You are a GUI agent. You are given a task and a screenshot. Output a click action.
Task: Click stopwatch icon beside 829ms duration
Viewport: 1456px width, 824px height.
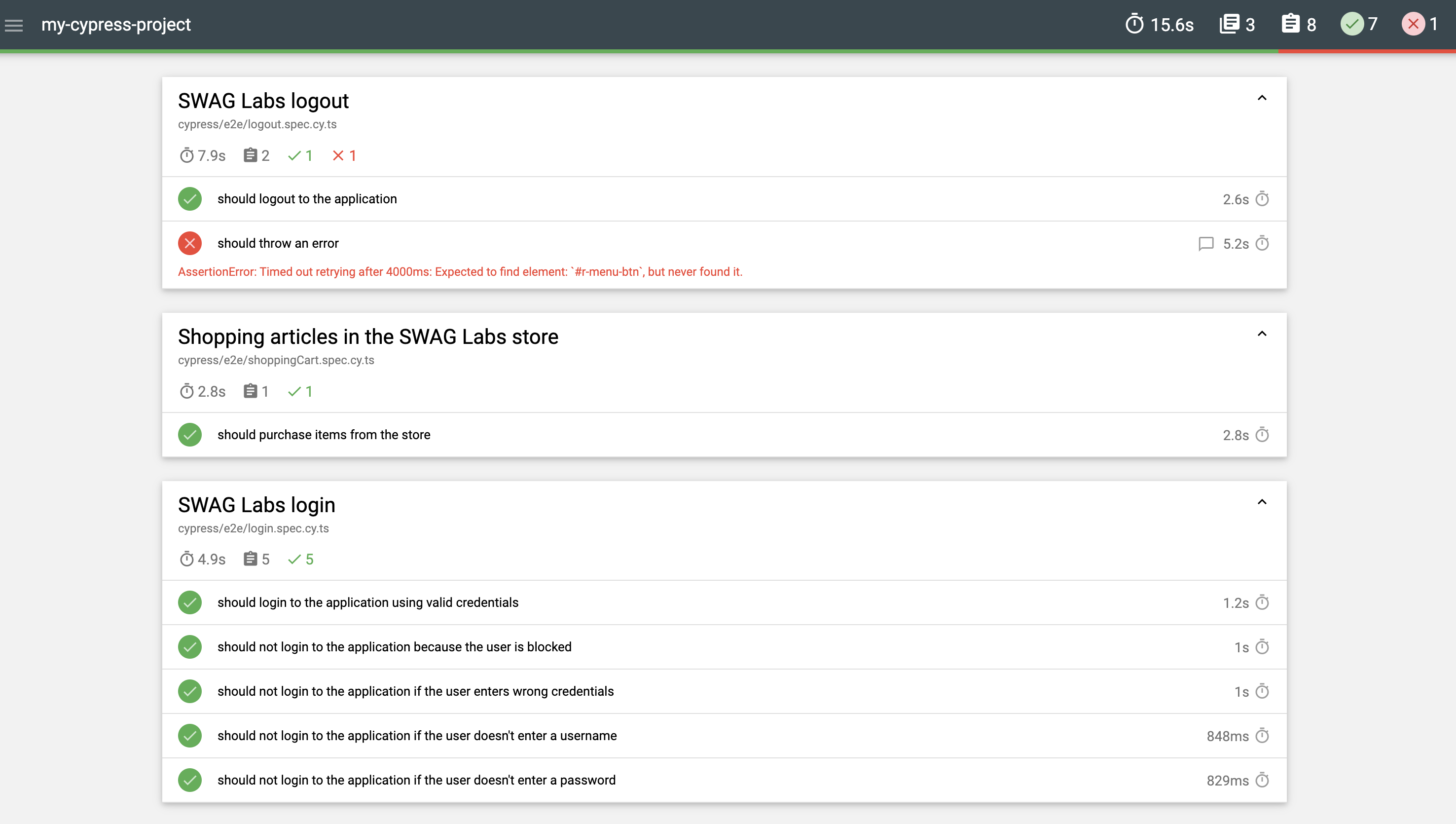(1262, 781)
